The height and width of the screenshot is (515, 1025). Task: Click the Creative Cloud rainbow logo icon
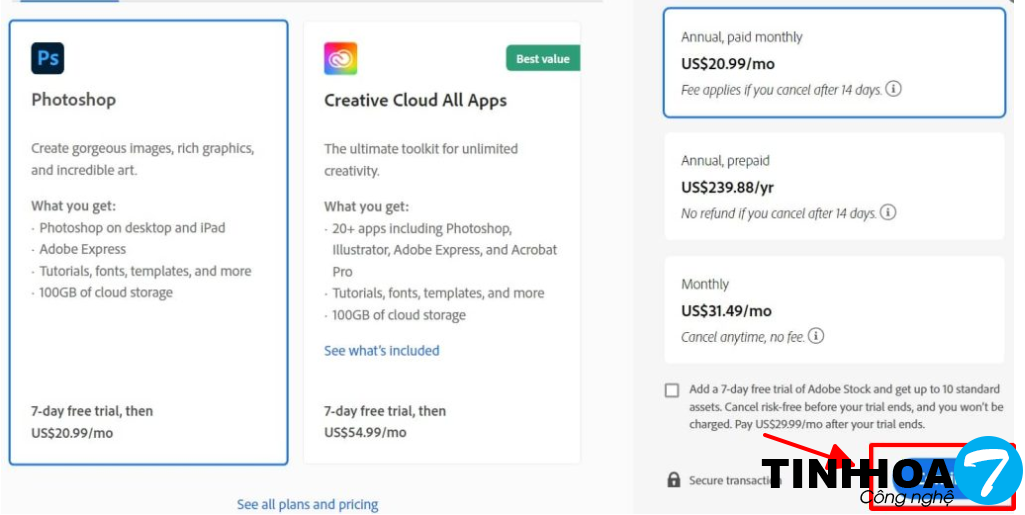pyautogui.click(x=340, y=59)
